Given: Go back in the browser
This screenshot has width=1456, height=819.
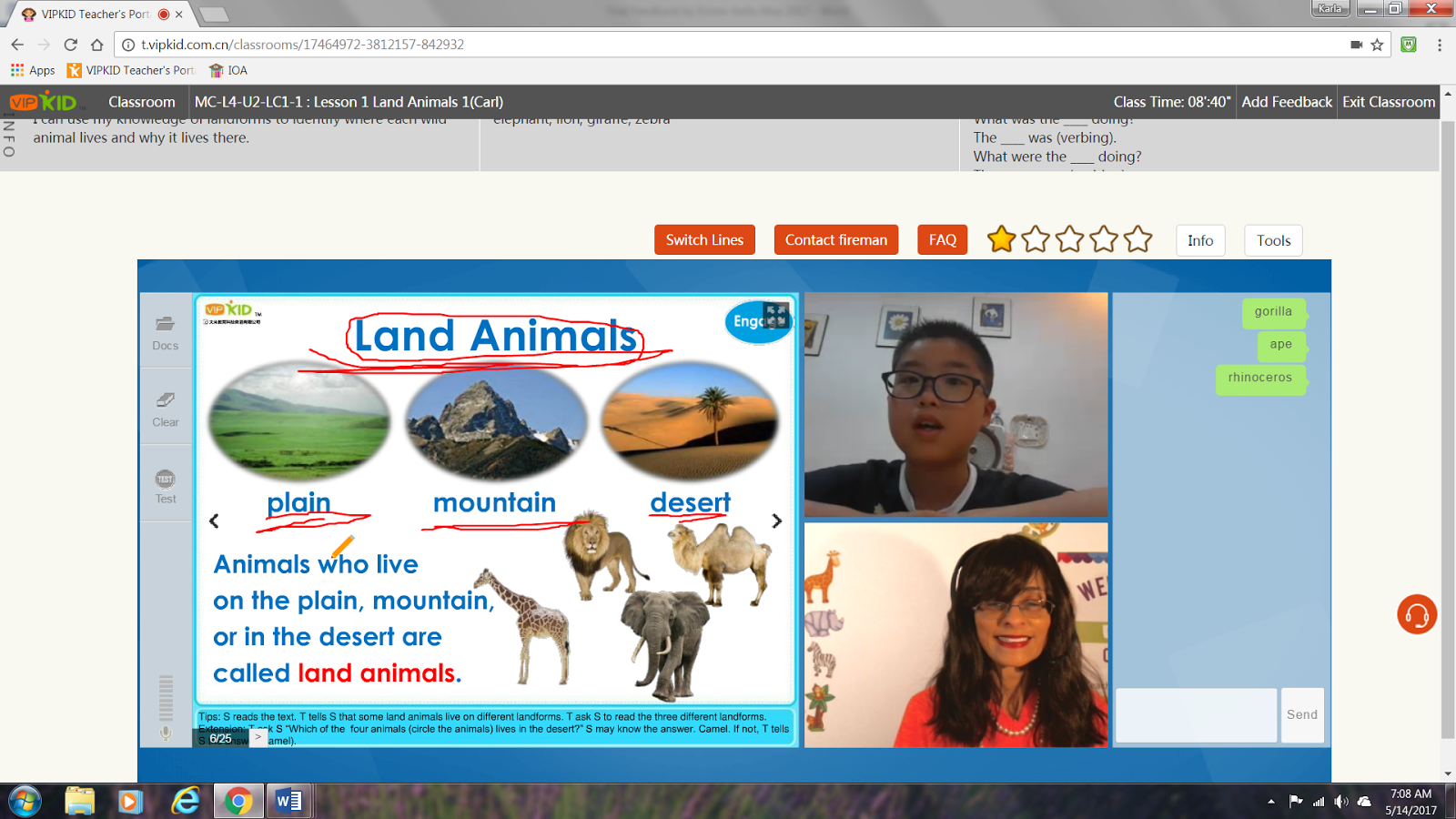Looking at the screenshot, I should click(17, 44).
